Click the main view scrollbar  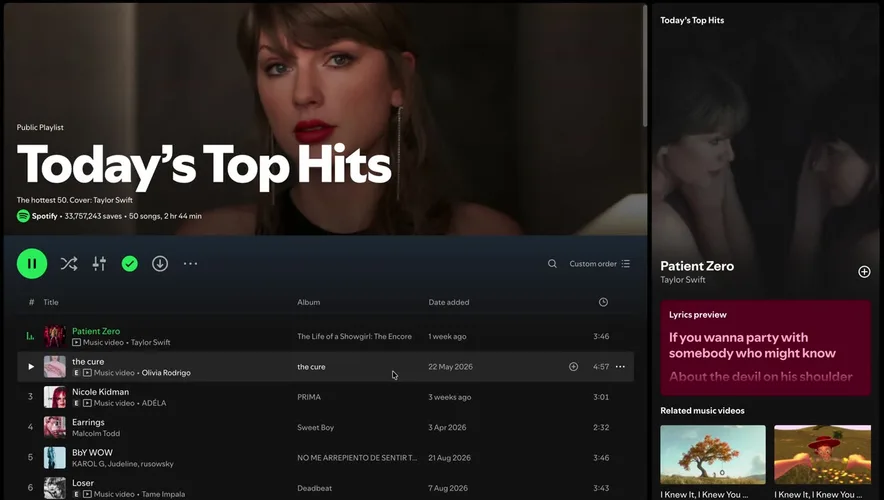(x=645, y=66)
